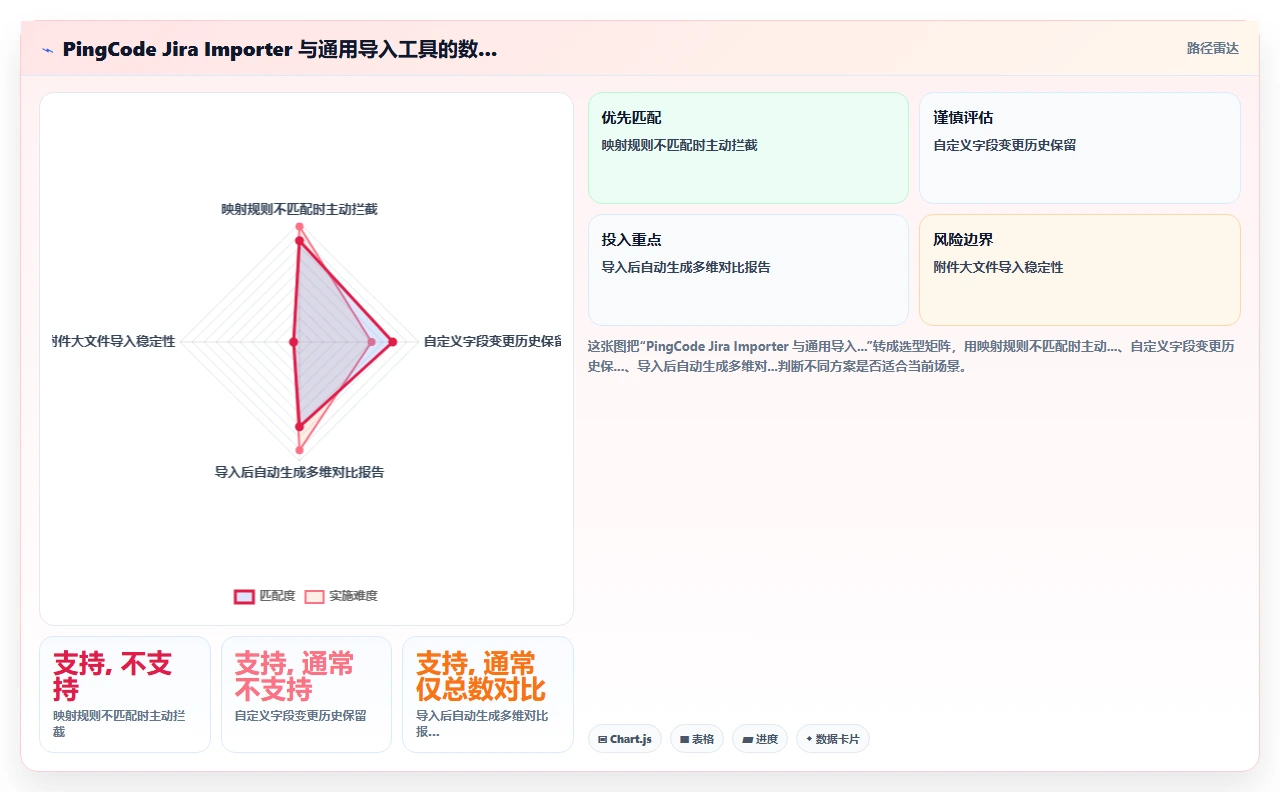Click the description paragraph starting 这张图把

[911, 356]
